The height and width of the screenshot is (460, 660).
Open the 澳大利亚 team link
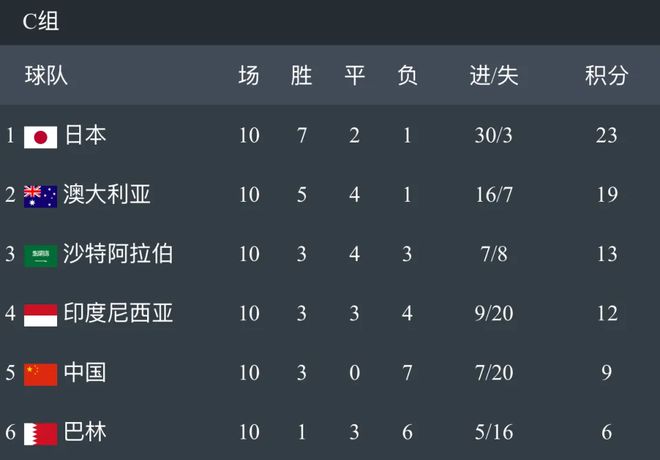(x=107, y=194)
